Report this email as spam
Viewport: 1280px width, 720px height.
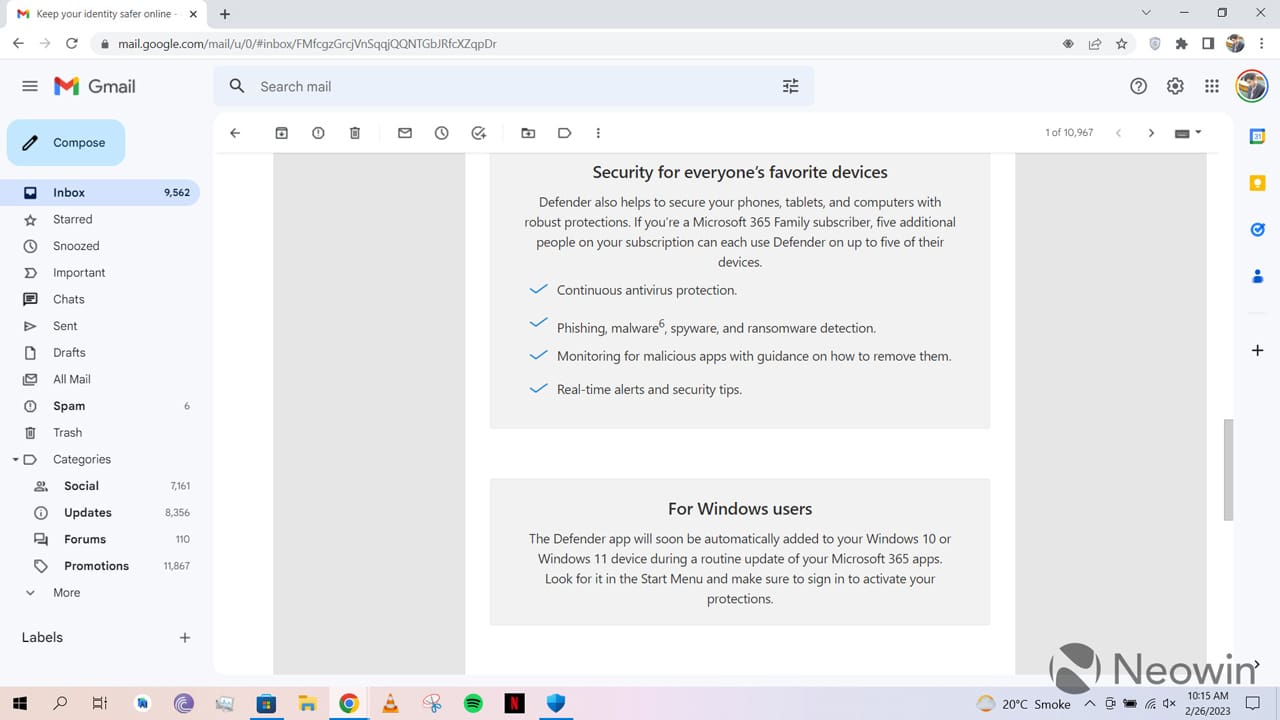click(318, 133)
